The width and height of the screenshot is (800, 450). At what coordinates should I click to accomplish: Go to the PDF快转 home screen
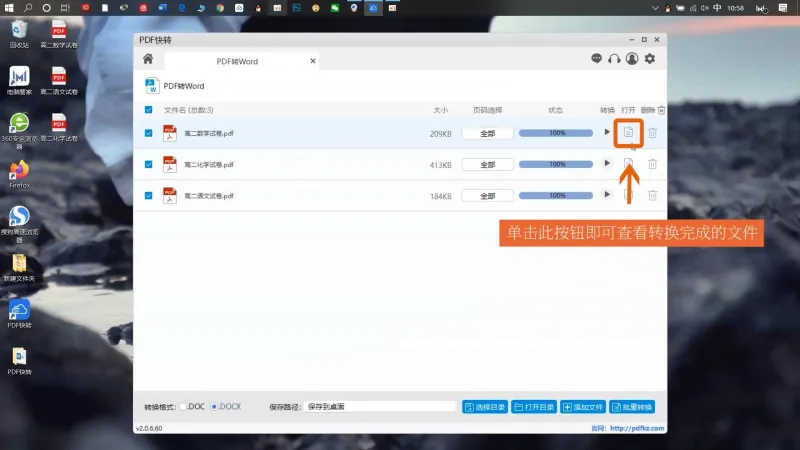coord(148,59)
